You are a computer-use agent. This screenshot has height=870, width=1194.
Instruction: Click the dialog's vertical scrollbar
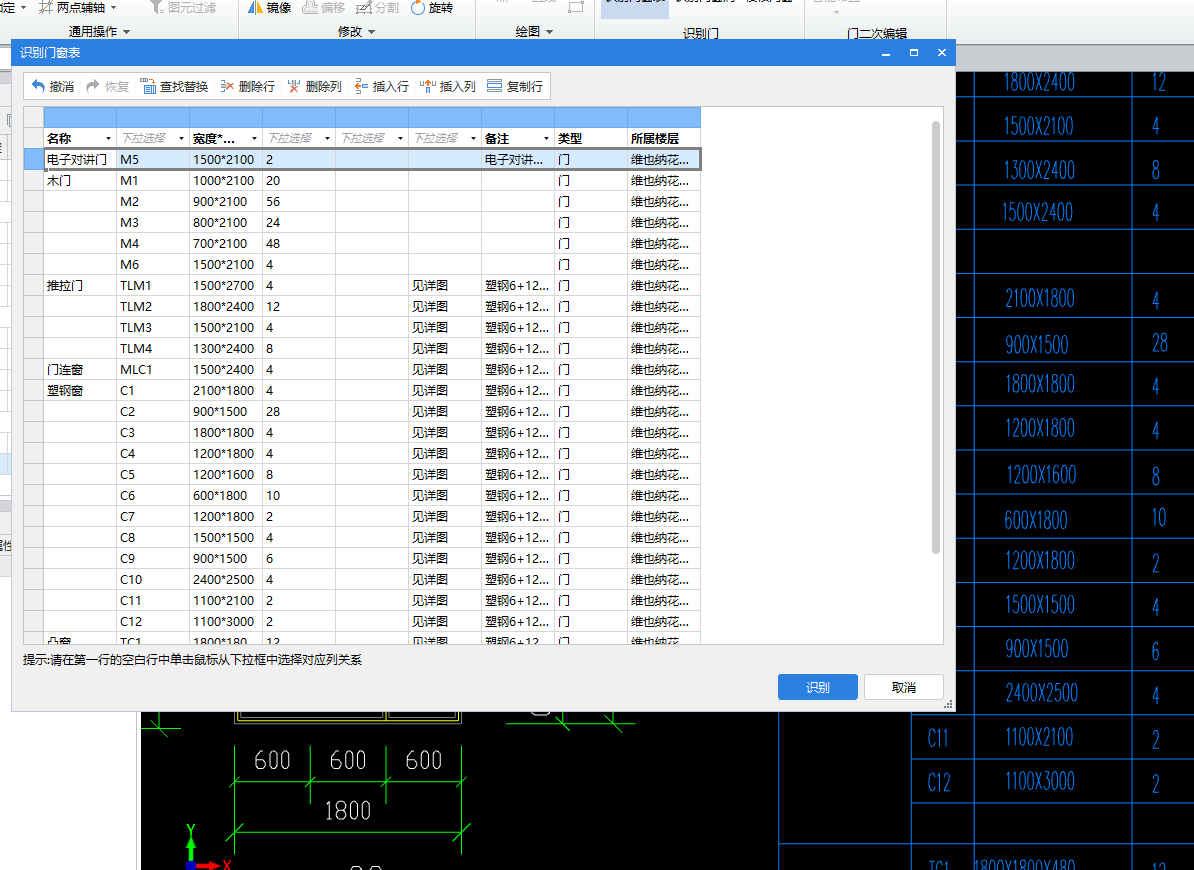[936, 337]
